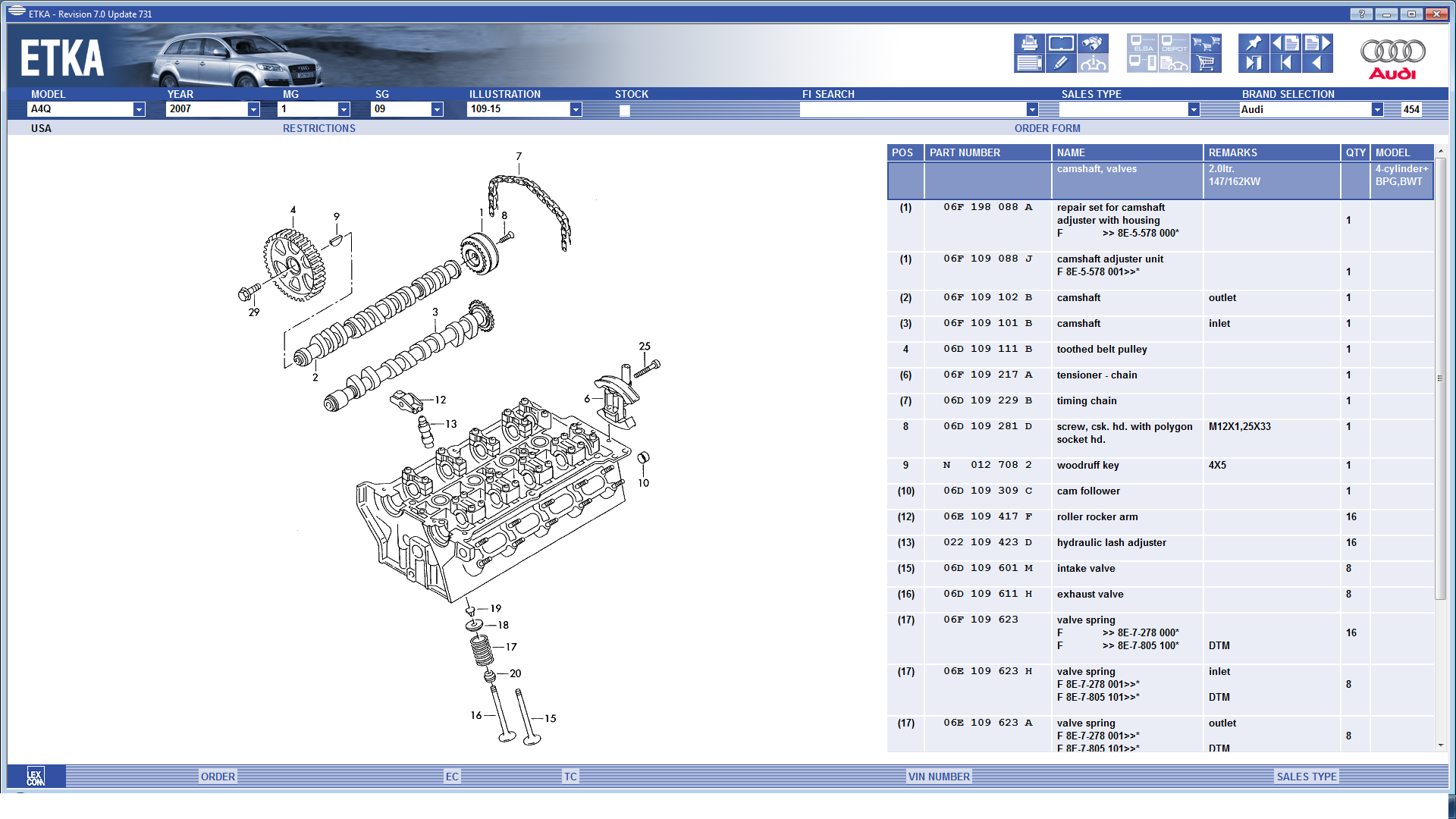Click the FI SEARCH input field
This screenshot has width=1456, height=819.
[913, 110]
